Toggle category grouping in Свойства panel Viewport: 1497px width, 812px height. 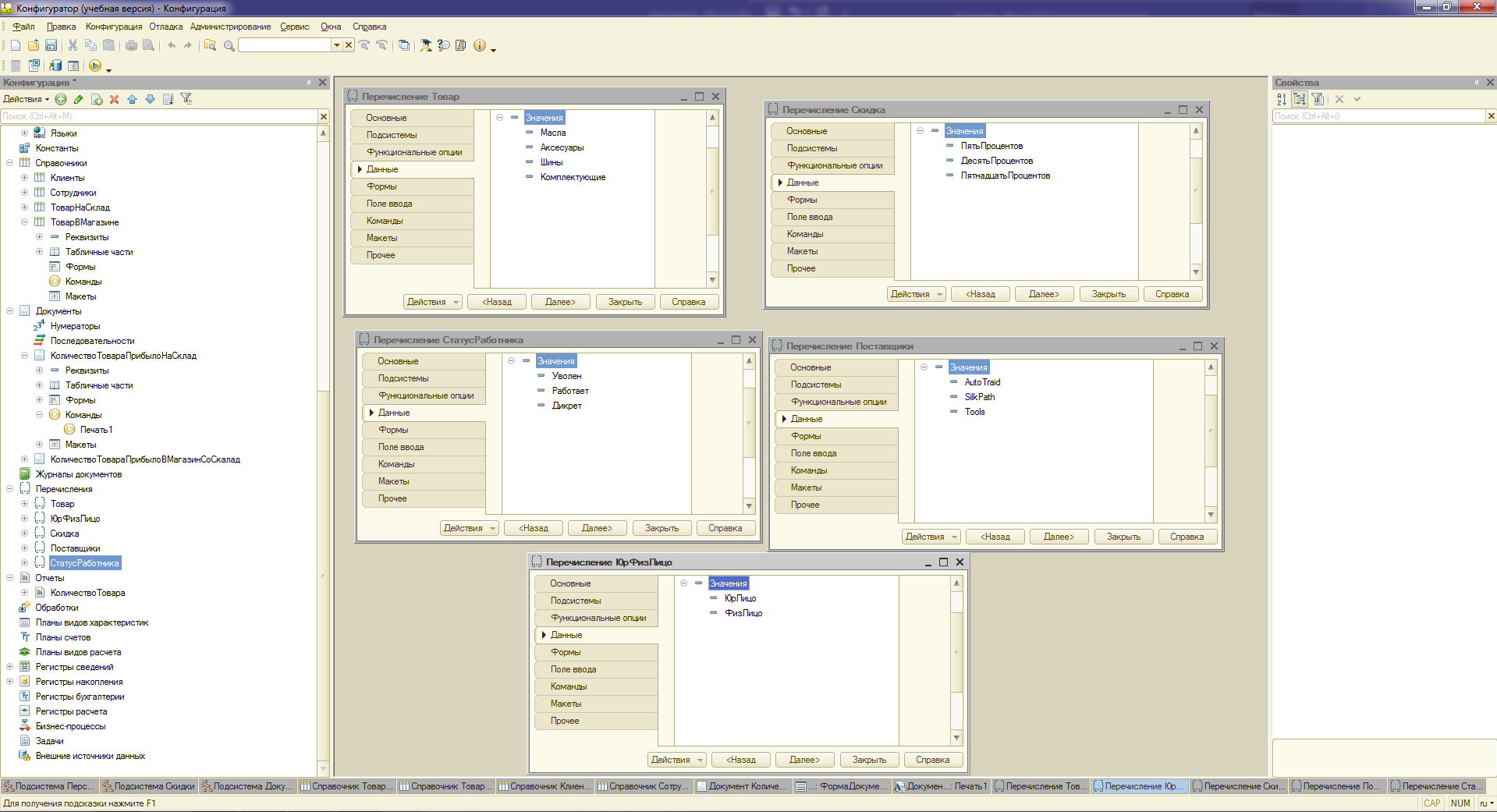1299,99
